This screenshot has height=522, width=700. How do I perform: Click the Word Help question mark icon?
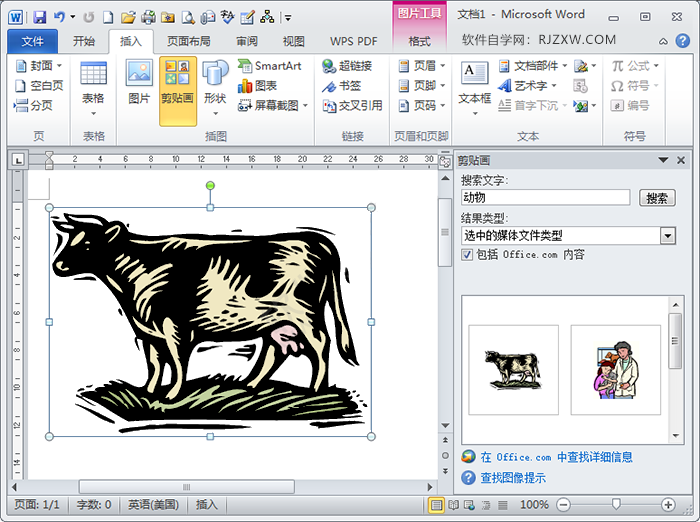point(683,41)
